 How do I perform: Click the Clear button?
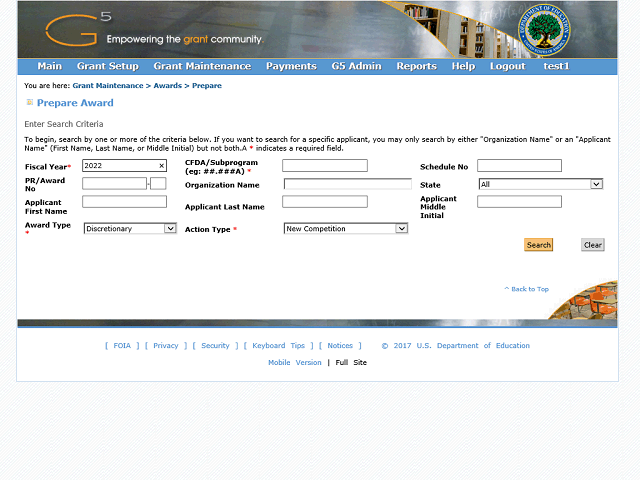593,245
